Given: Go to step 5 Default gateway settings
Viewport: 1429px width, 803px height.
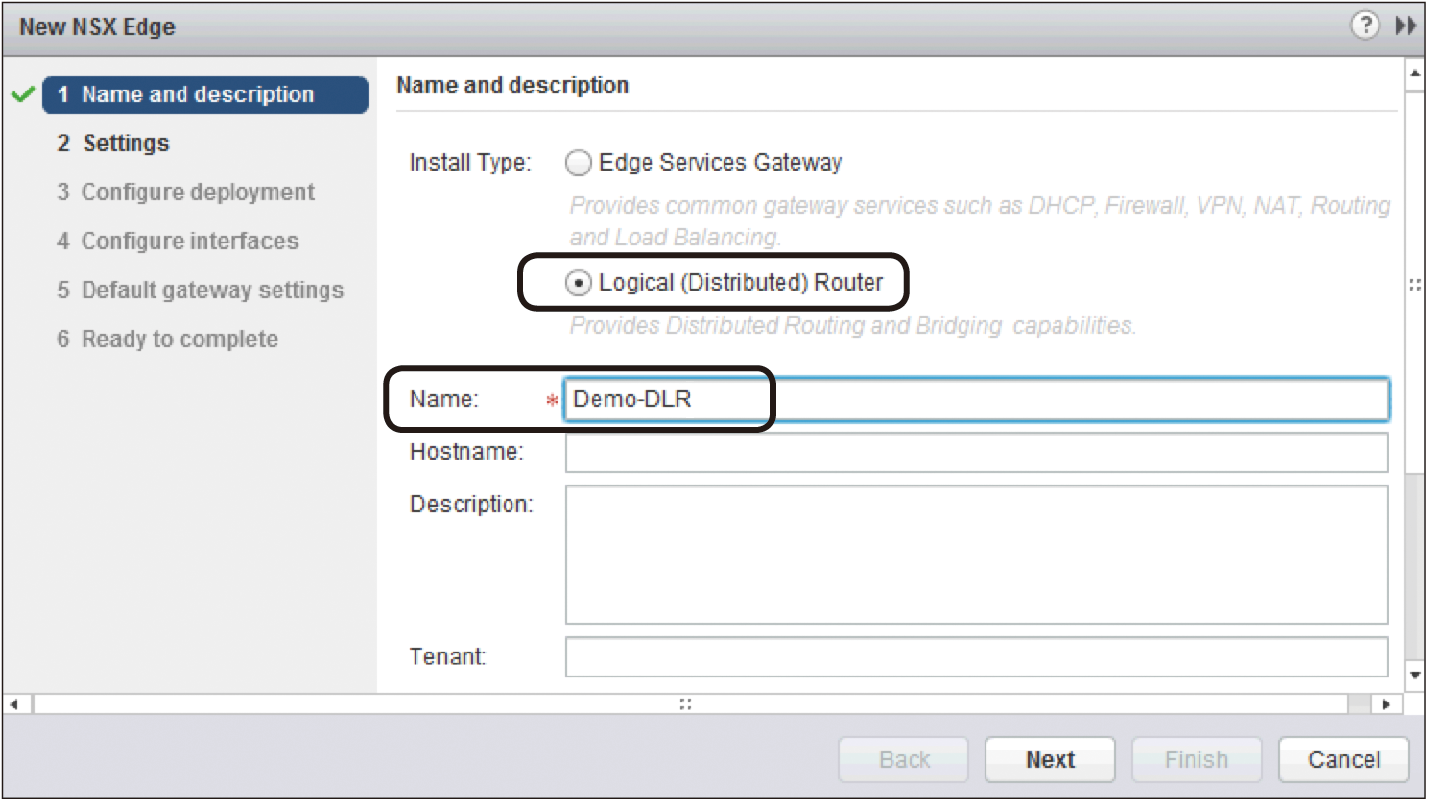Looking at the screenshot, I should click(200, 290).
